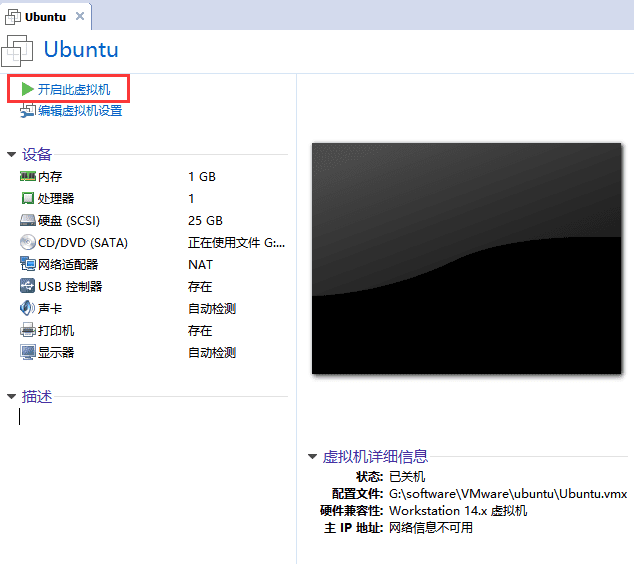
Task: Click the sound card speaker icon
Action: click(27, 308)
